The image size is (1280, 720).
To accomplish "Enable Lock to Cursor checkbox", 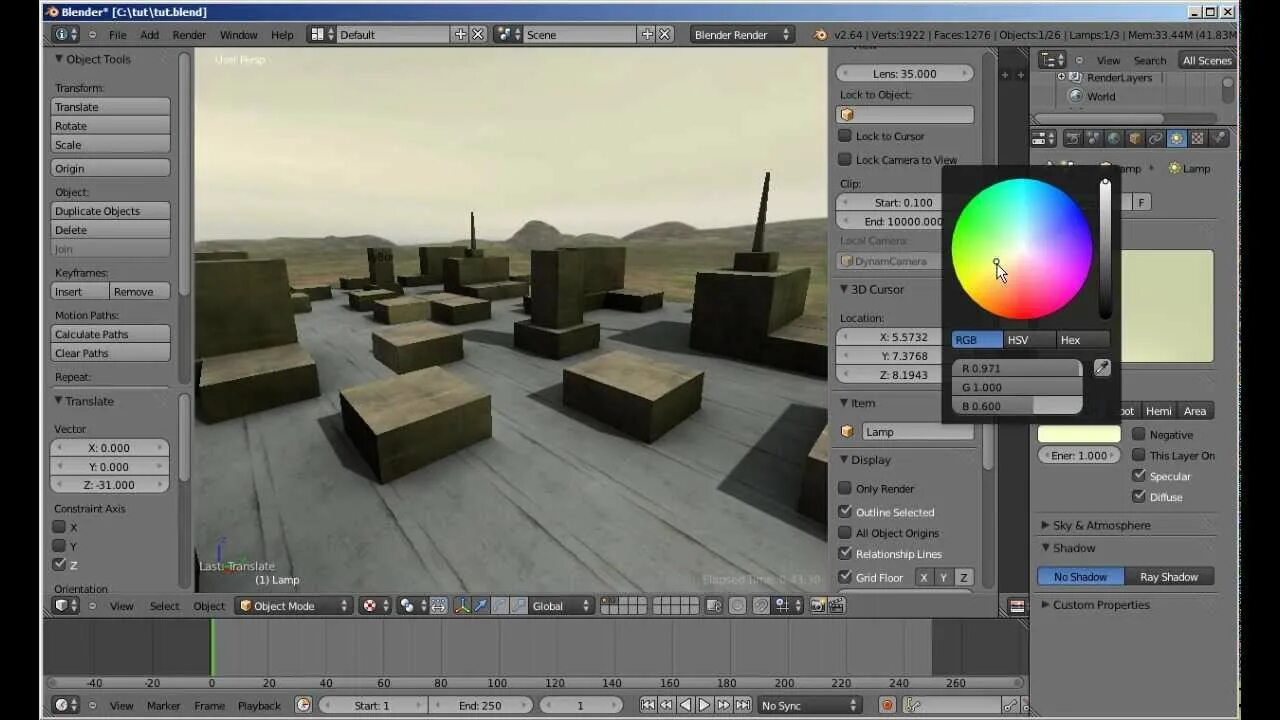I will pos(845,136).
